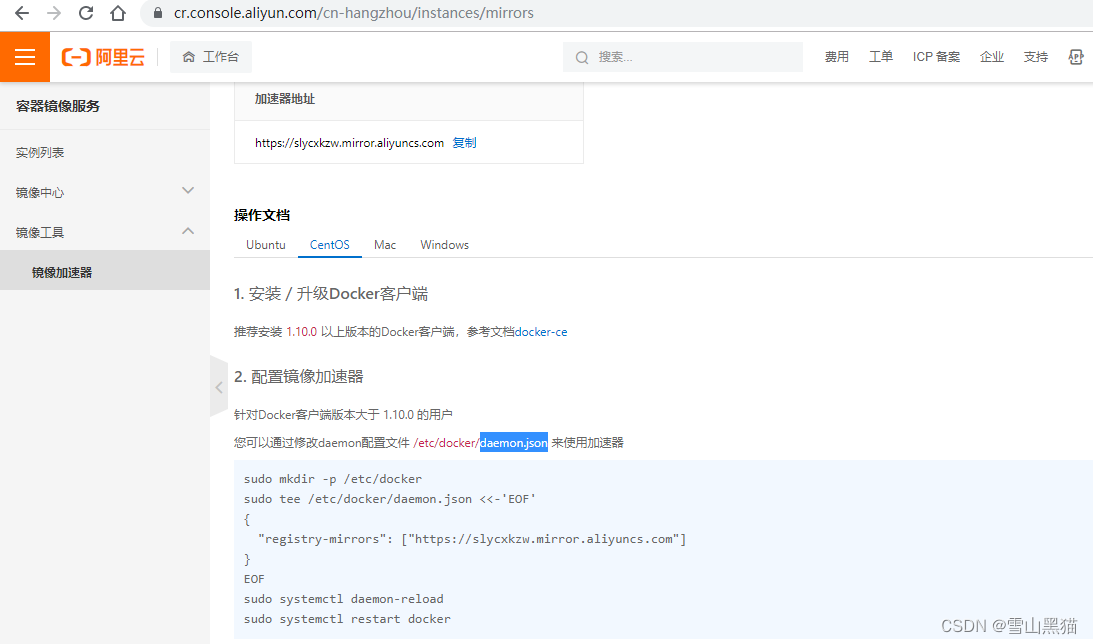Expand the 镜像中心 sidebar section

[105, 192]
